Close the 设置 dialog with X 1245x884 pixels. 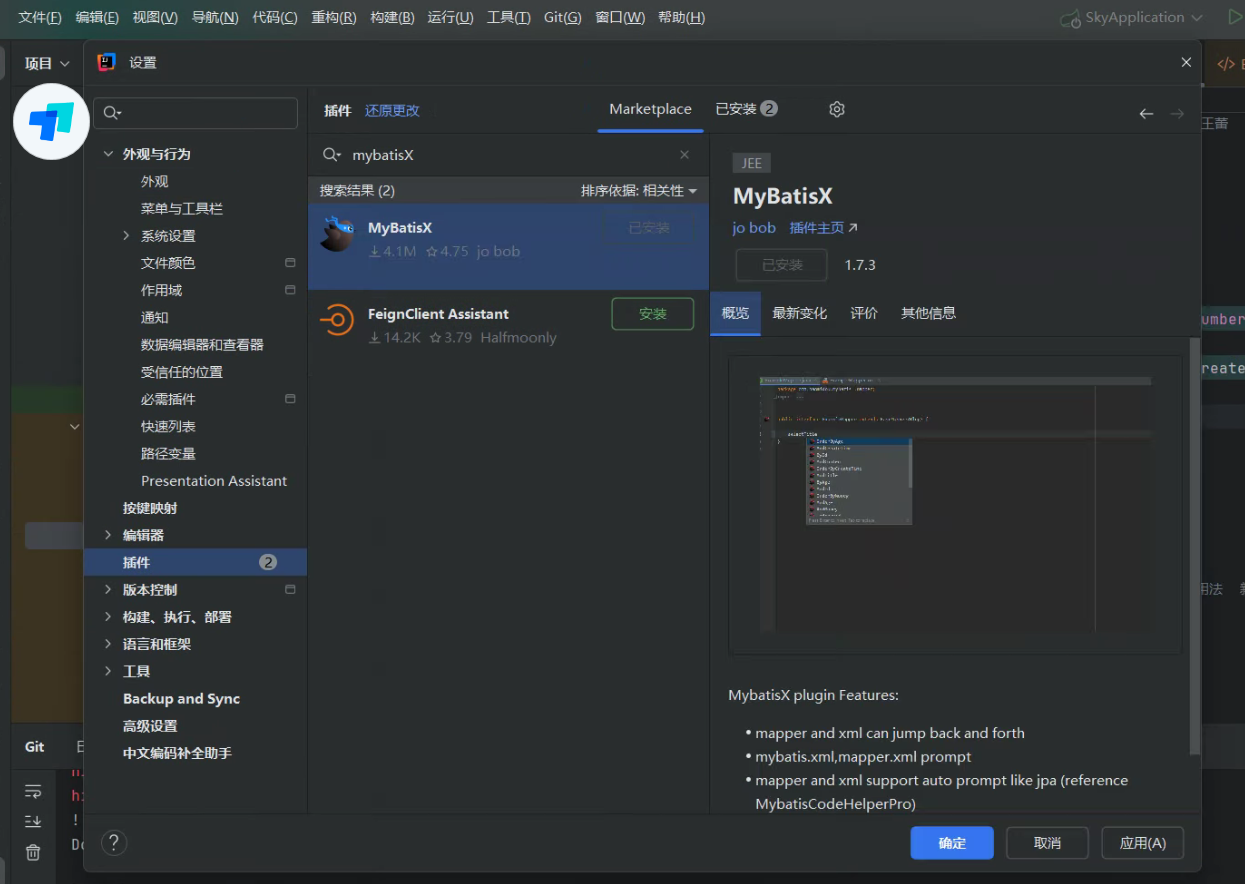tap(1186, 62)
